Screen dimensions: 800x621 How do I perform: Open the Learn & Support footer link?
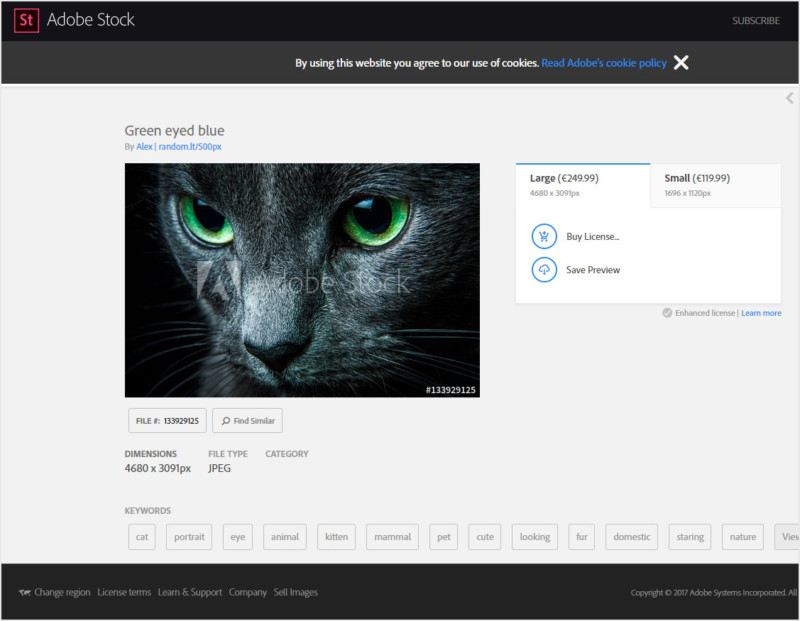[x=190, y=592]
